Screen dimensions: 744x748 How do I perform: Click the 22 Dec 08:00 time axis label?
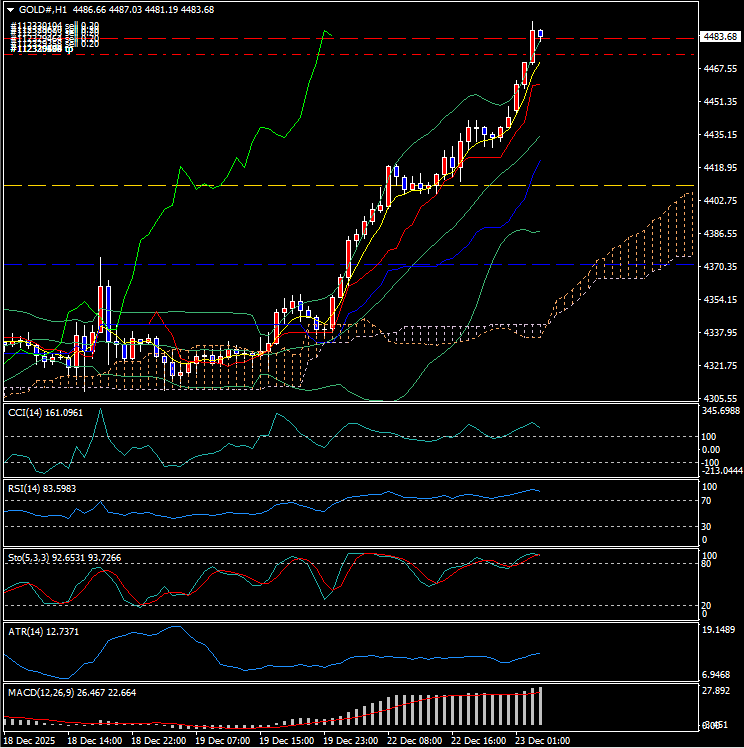[417, 740]
